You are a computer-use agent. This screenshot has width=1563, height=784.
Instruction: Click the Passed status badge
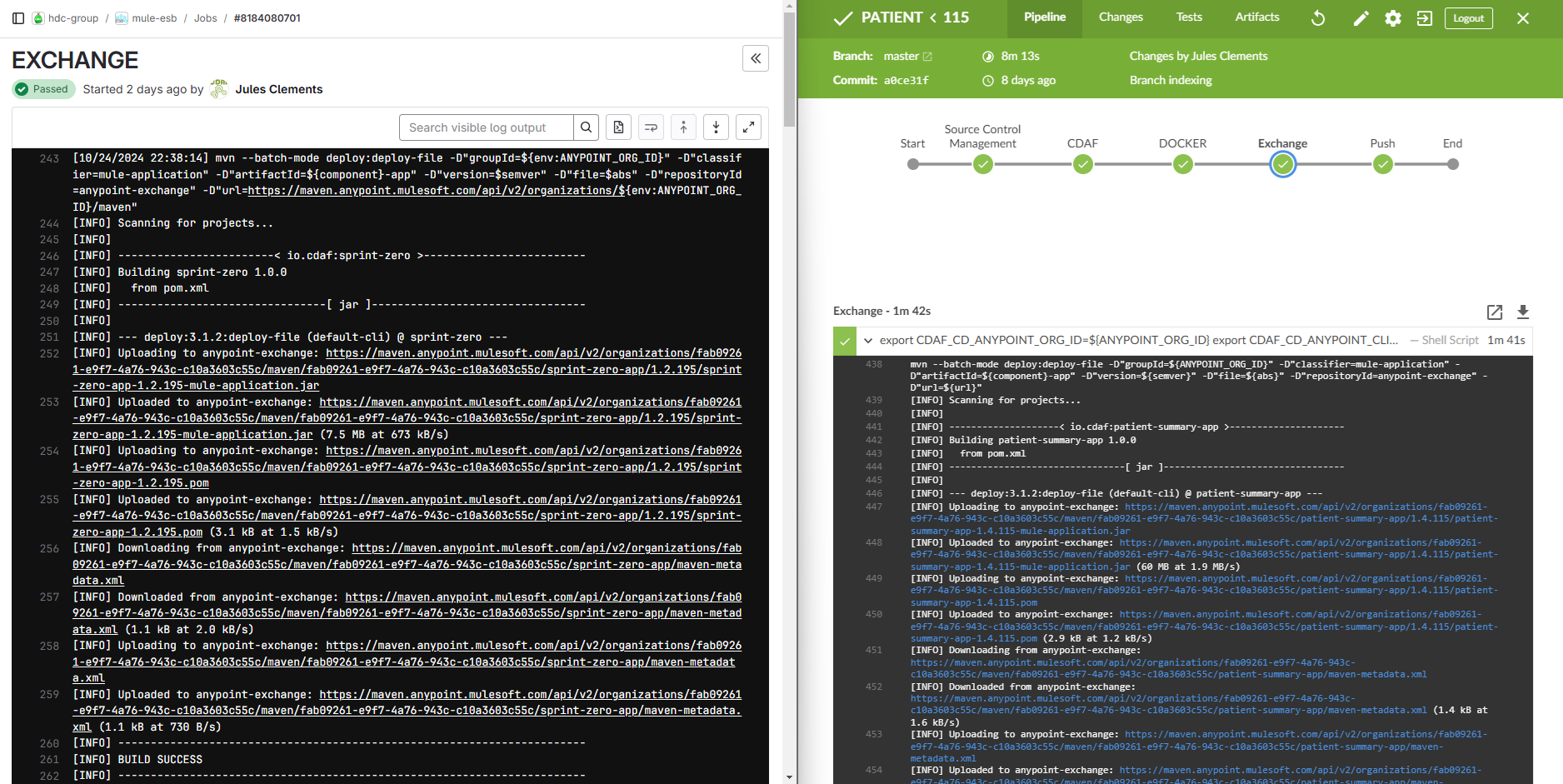coord(43,89)
